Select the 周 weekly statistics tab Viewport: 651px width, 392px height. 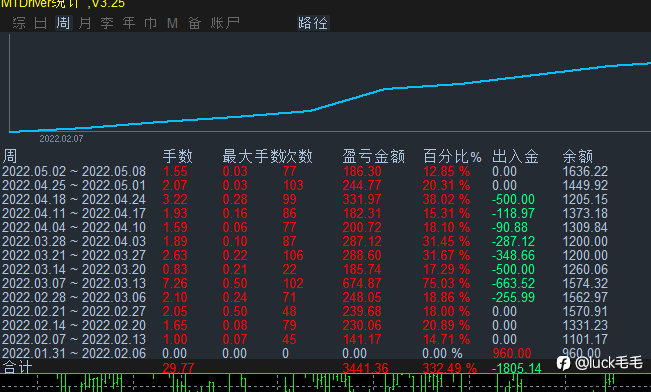(x=63, y=23)
